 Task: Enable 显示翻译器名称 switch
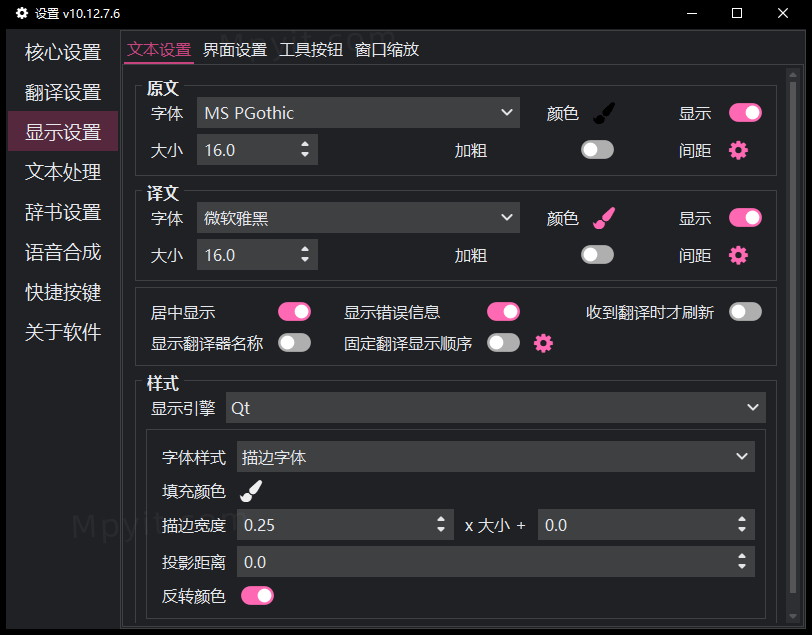294,343
